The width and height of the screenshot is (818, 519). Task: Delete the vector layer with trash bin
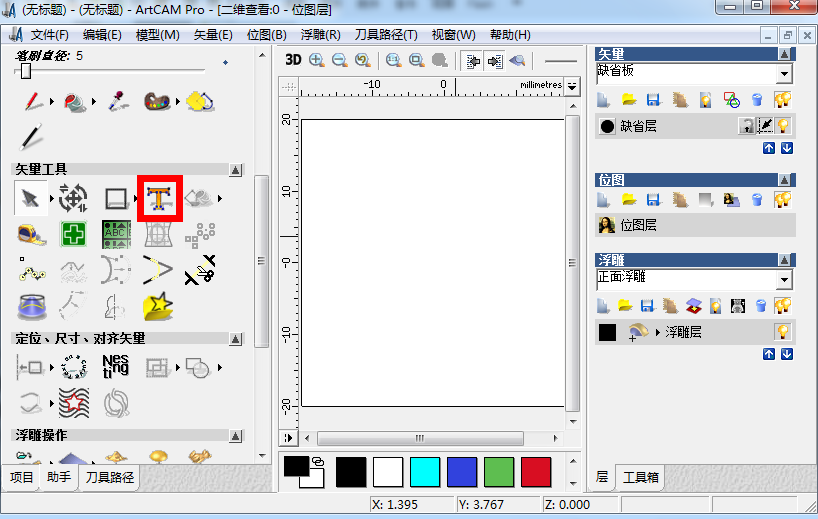(x=757, y=99)
